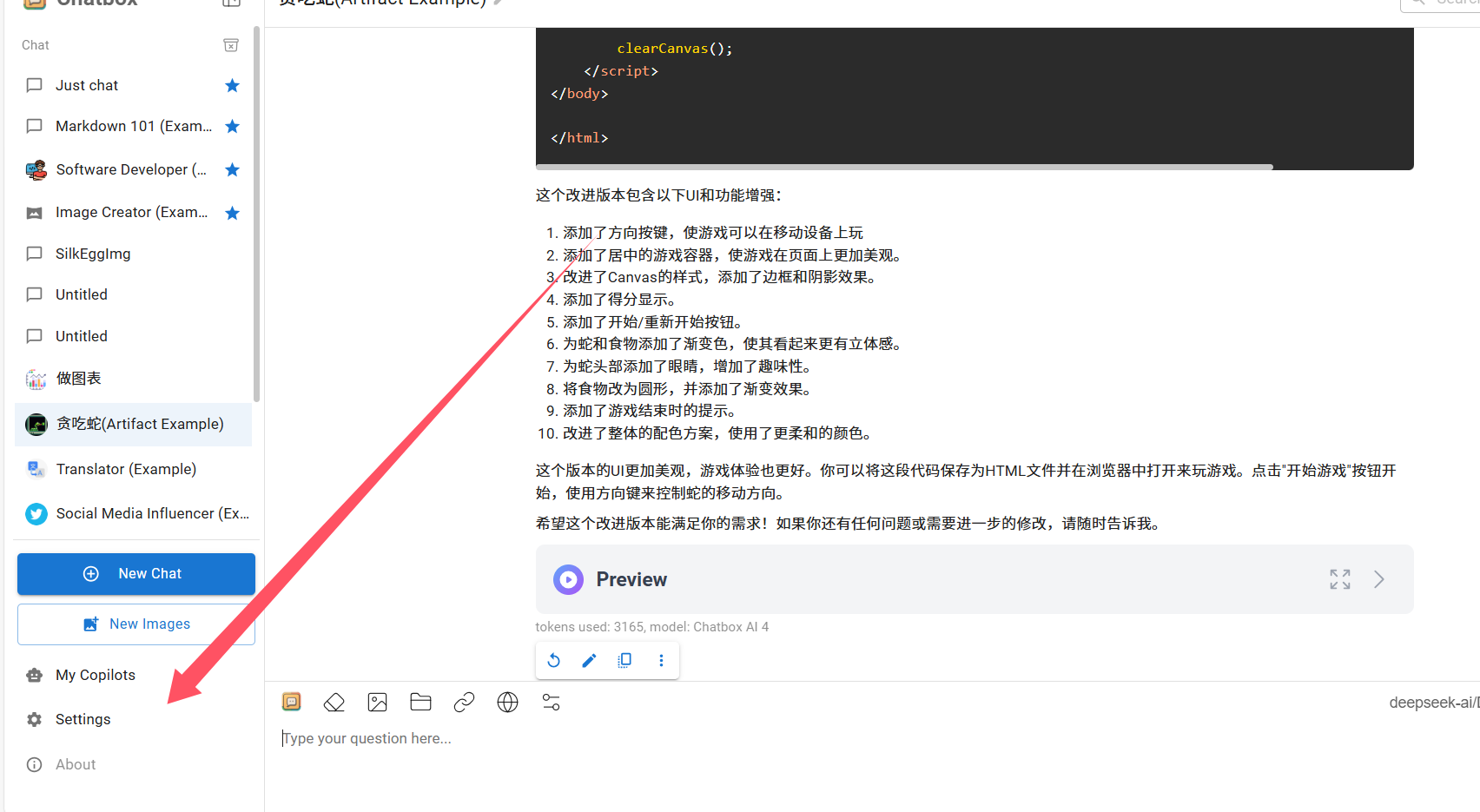Click the Image Creator picture icon

click(x=35, y=213)
